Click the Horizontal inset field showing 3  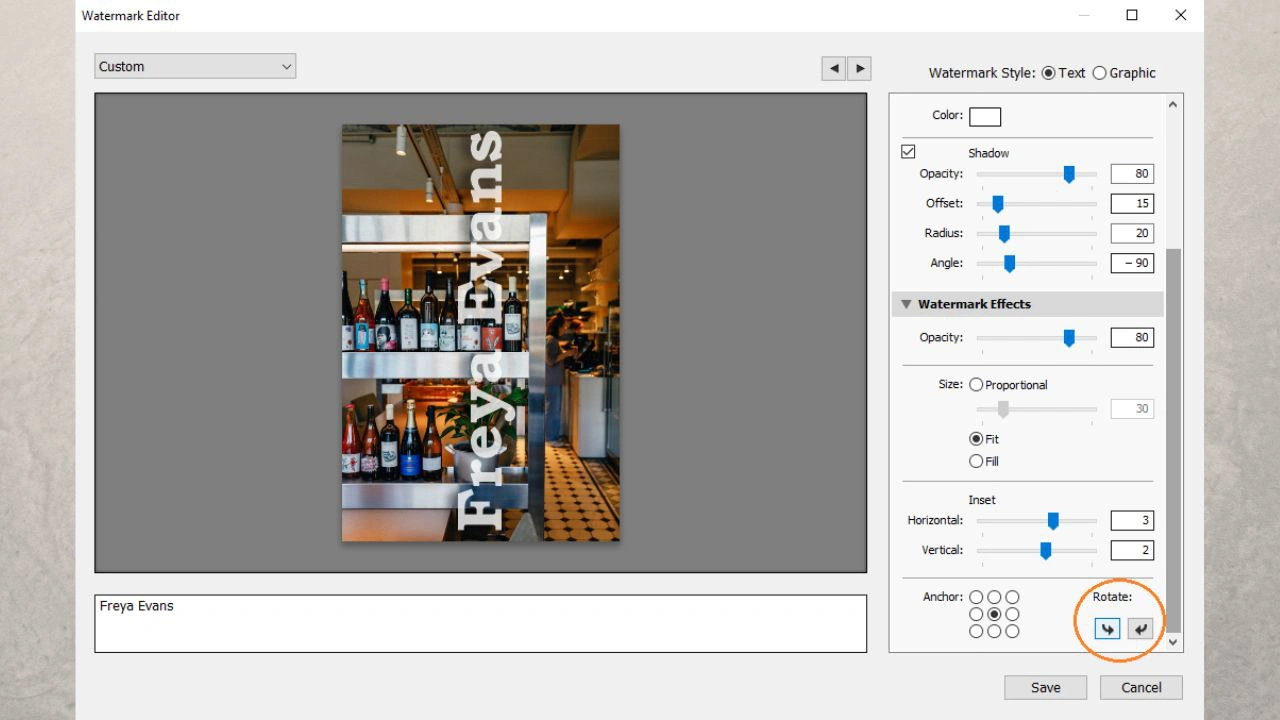click(1132, 520)
